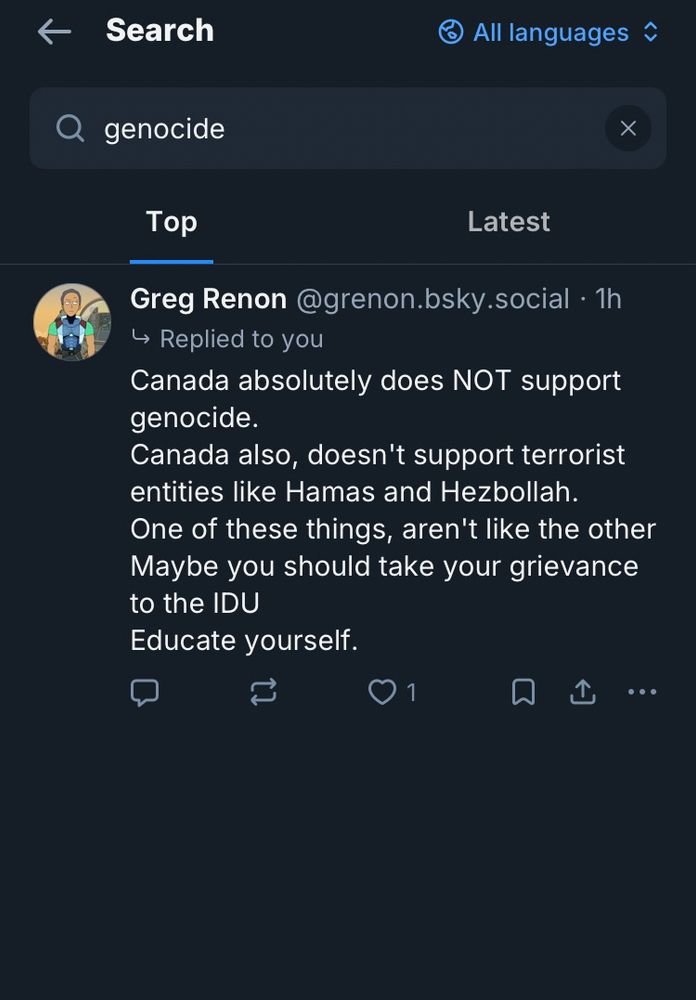Switch to the Latest tab
Image resolution: width=696 pixels, height=1000 pixels.
click(x=508, y=221)
